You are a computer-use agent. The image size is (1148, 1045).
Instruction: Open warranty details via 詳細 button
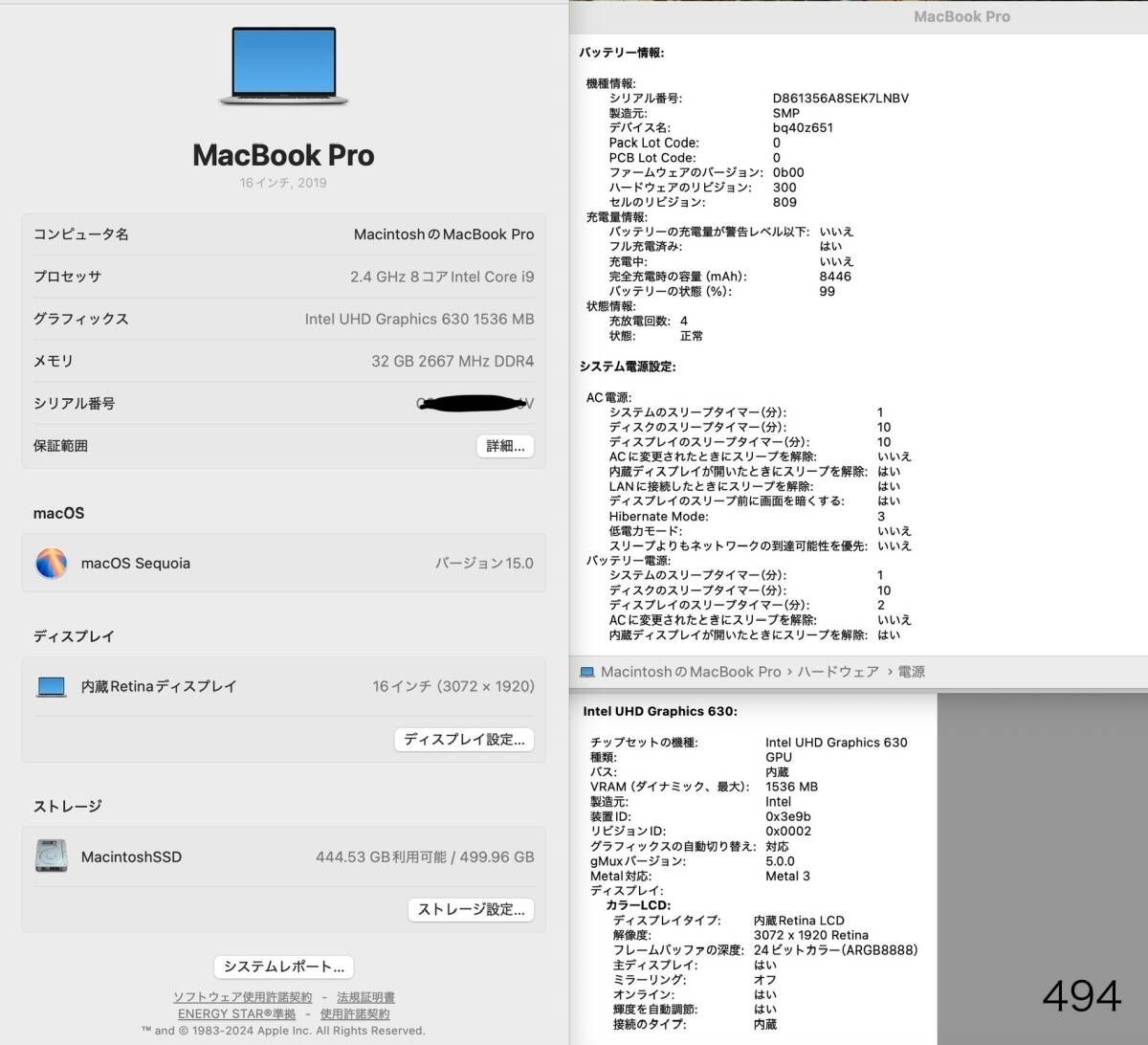coord(504,445)
